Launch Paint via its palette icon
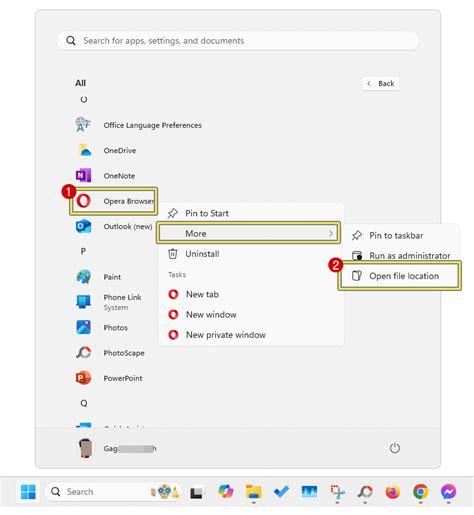Image resolution: width=474 pixels, height=515 pixels. (x=83, y=277)
